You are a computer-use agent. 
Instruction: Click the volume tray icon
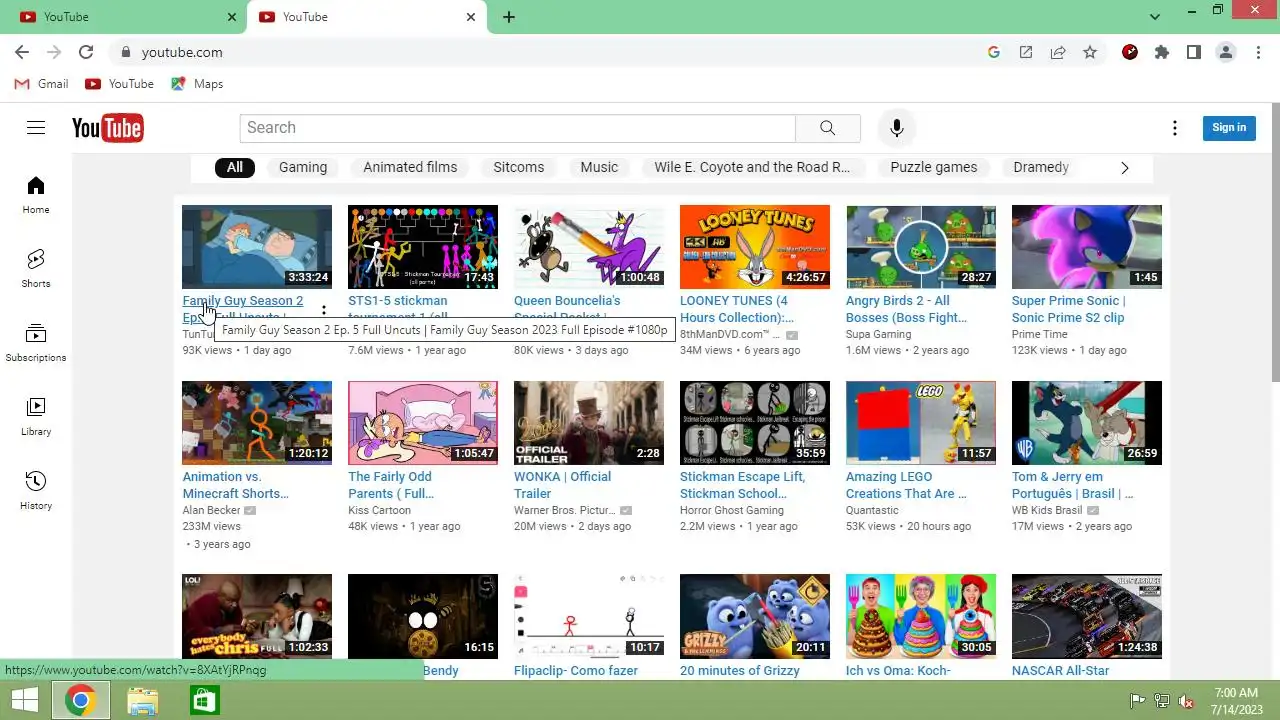pyautogui.click(x=1186, y=701)
